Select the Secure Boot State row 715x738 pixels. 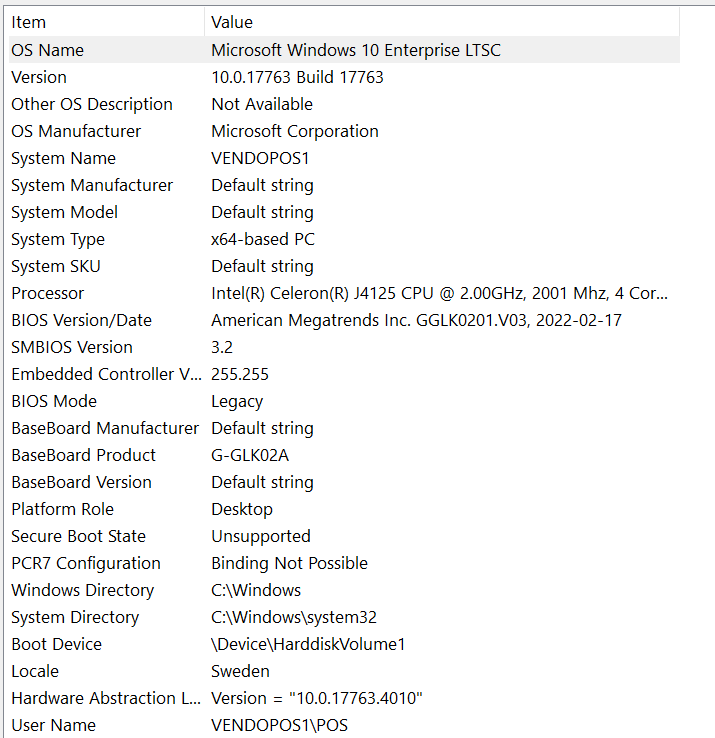click(78, 536)
